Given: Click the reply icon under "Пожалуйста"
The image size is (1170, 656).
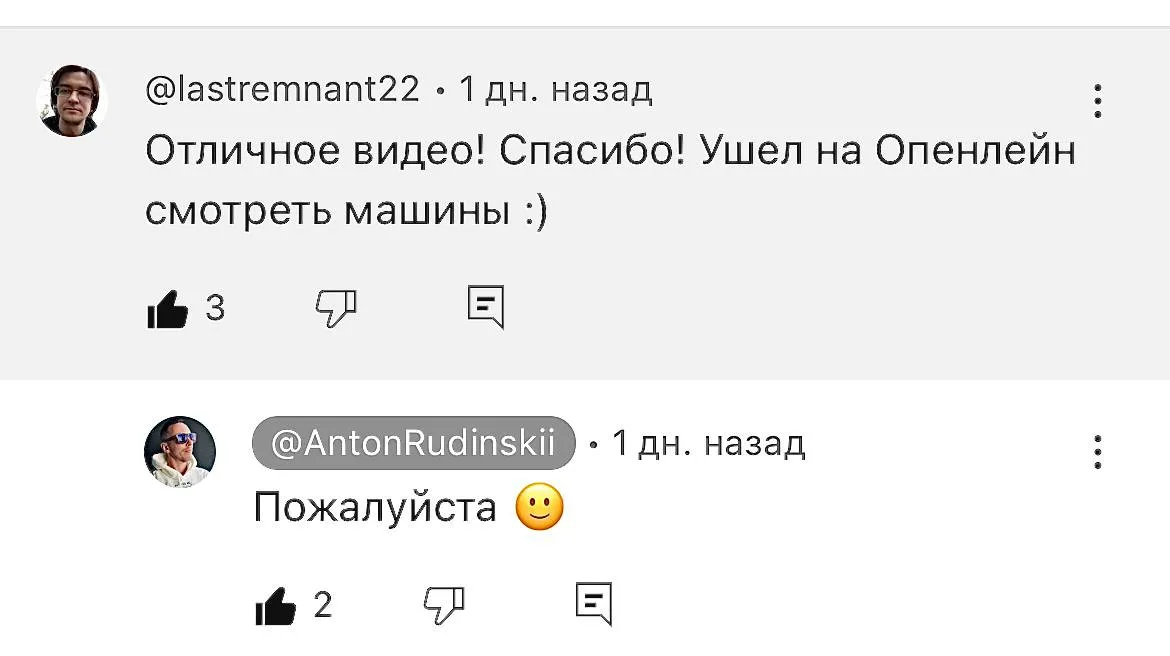Looking at the screenshot, I should click(x=594, y=604).
